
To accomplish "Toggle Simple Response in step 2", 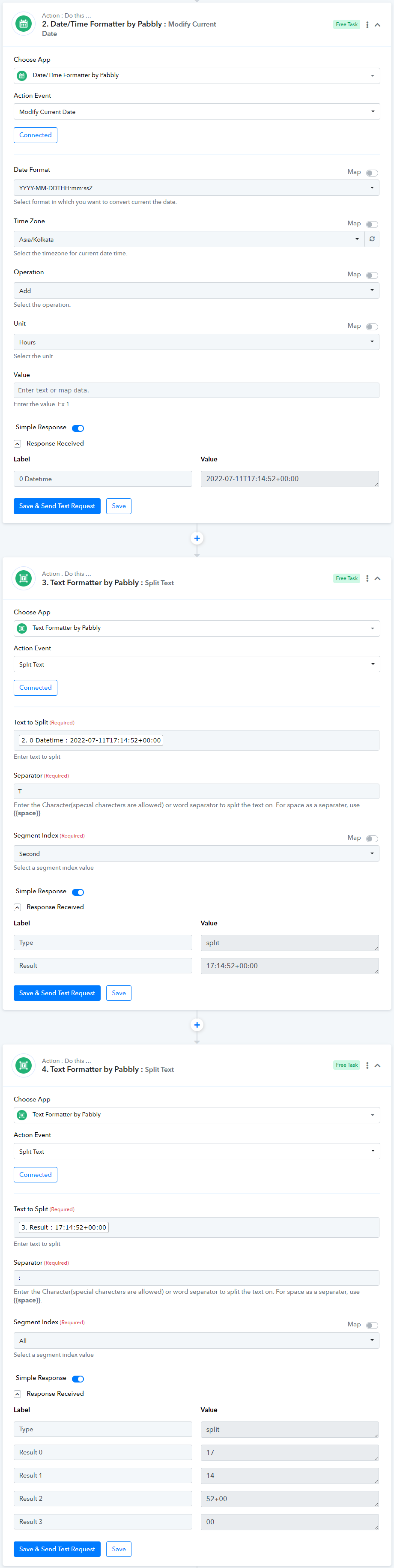I will coord(78,428).
